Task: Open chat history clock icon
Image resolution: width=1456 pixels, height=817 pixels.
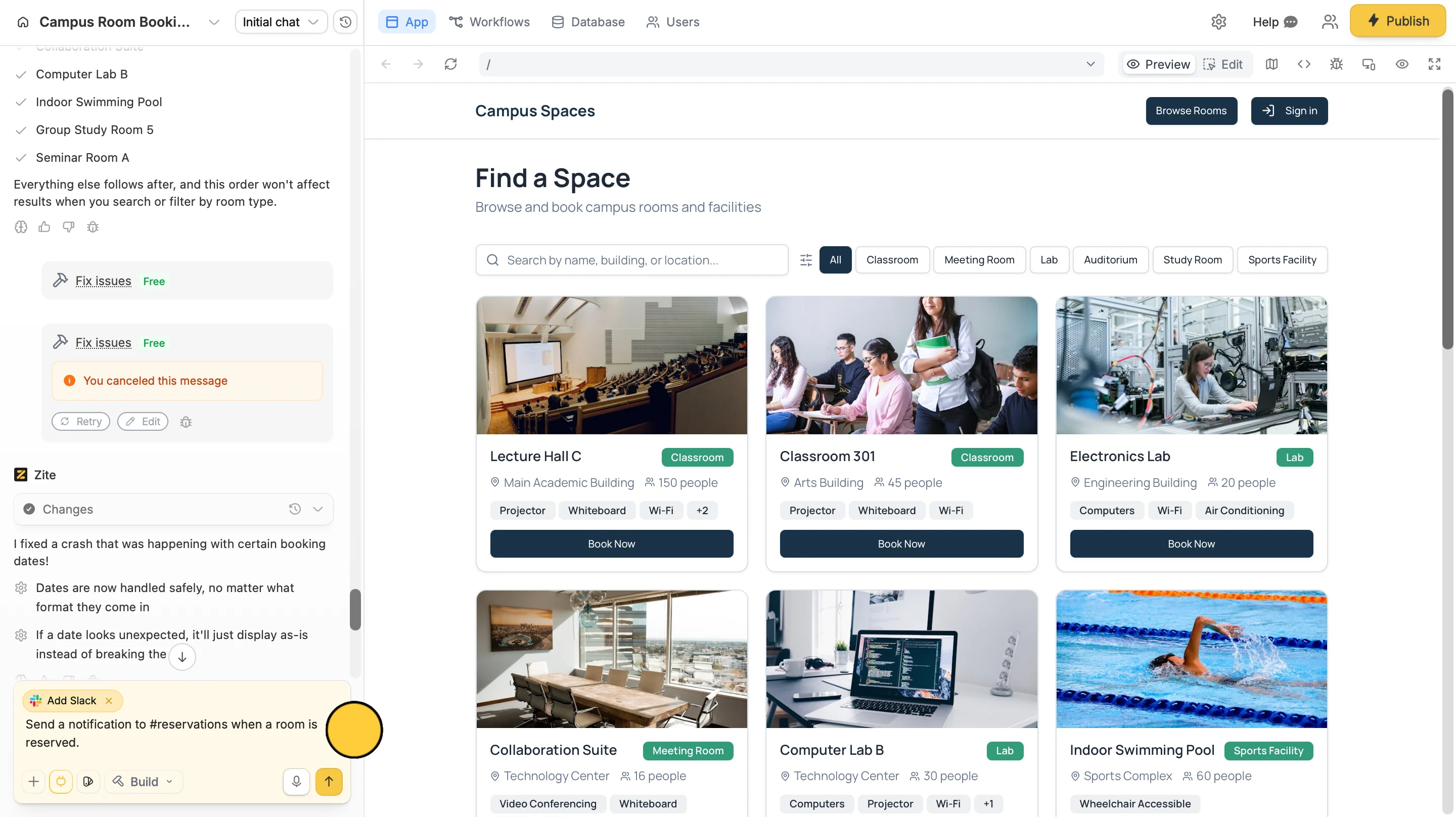Action: 345,22
